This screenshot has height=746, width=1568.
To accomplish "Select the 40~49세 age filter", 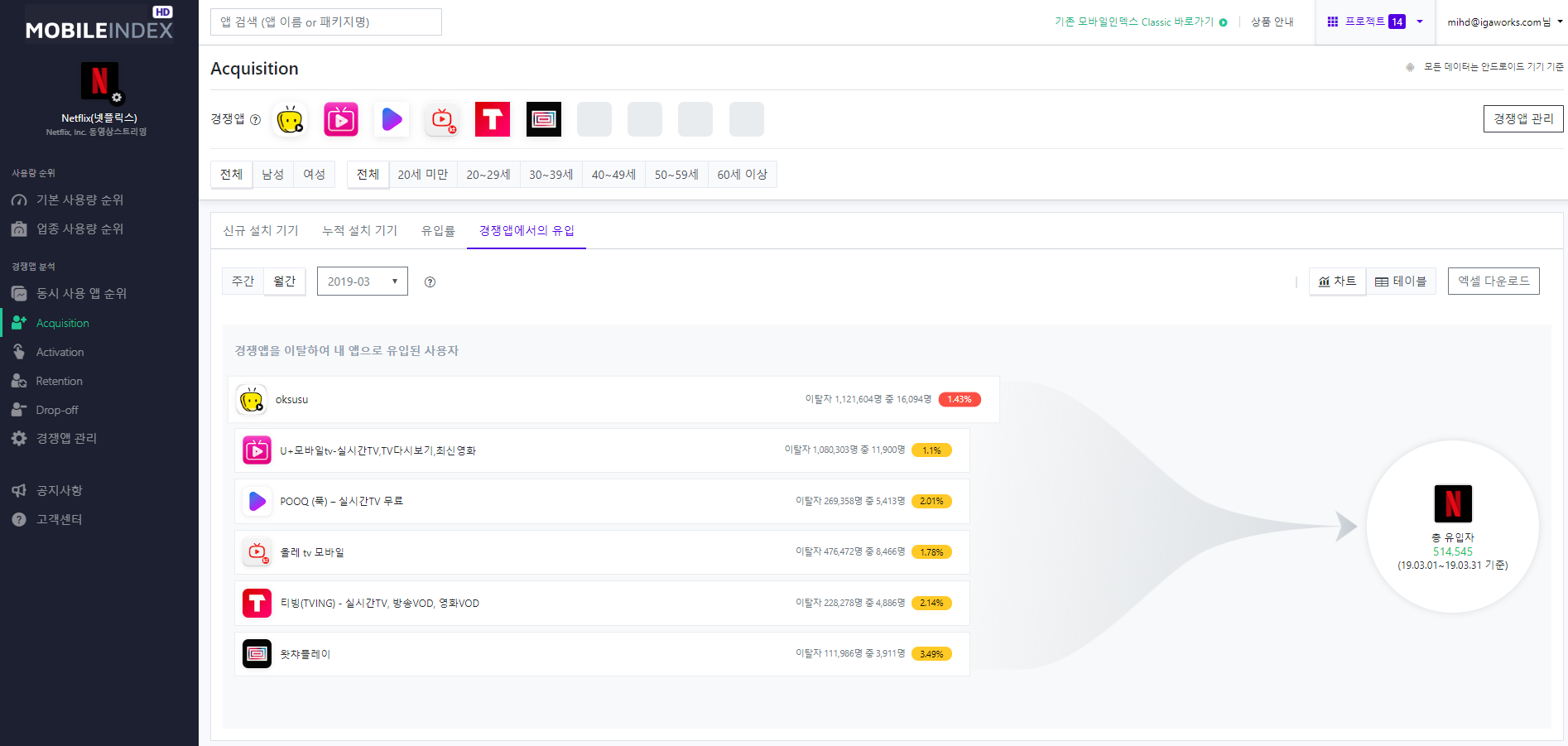I will (x=613, y=175).
